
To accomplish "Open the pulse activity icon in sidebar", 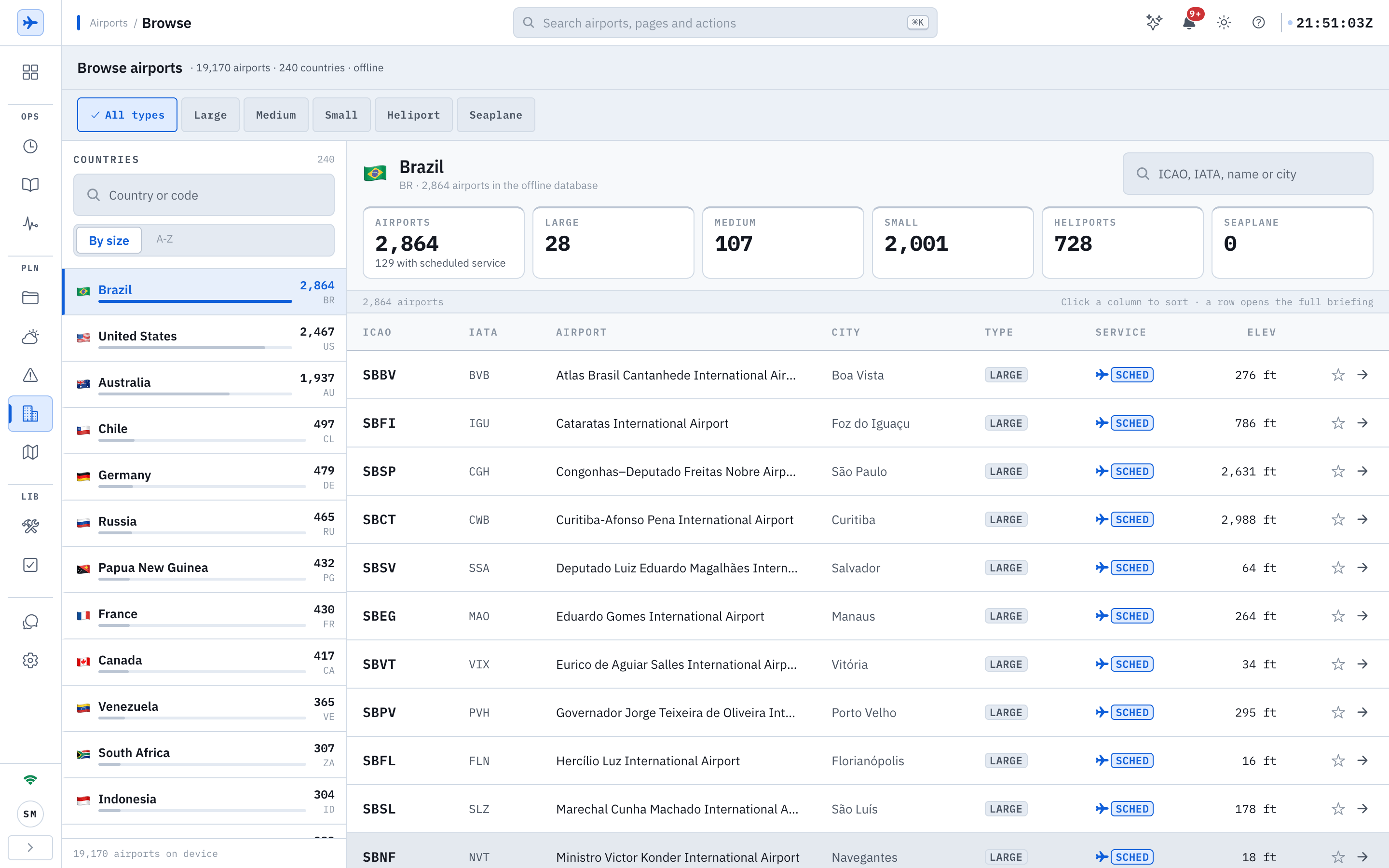I will [x=30, y=223].
